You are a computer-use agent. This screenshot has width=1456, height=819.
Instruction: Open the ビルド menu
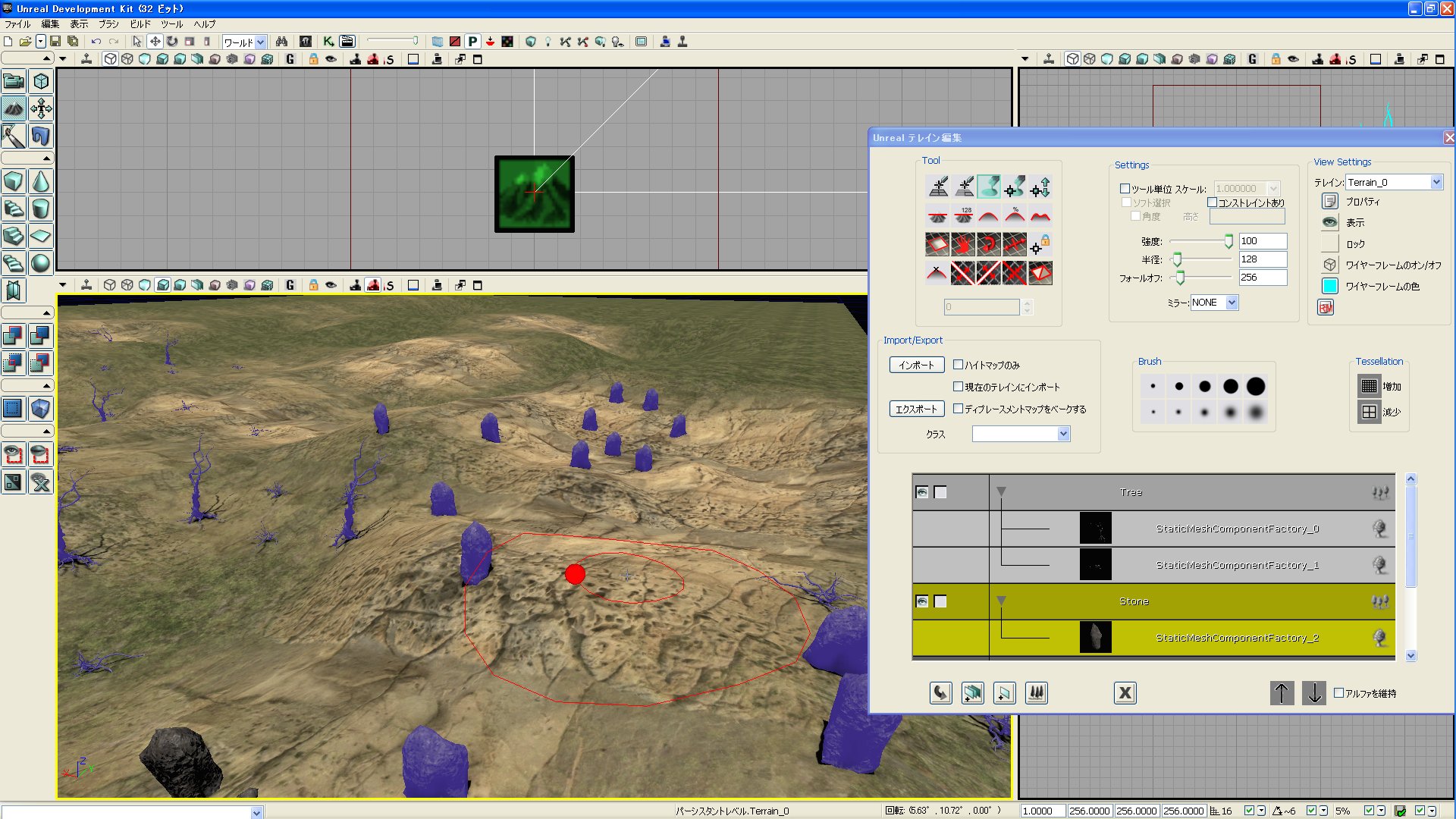tap(140, 24)
